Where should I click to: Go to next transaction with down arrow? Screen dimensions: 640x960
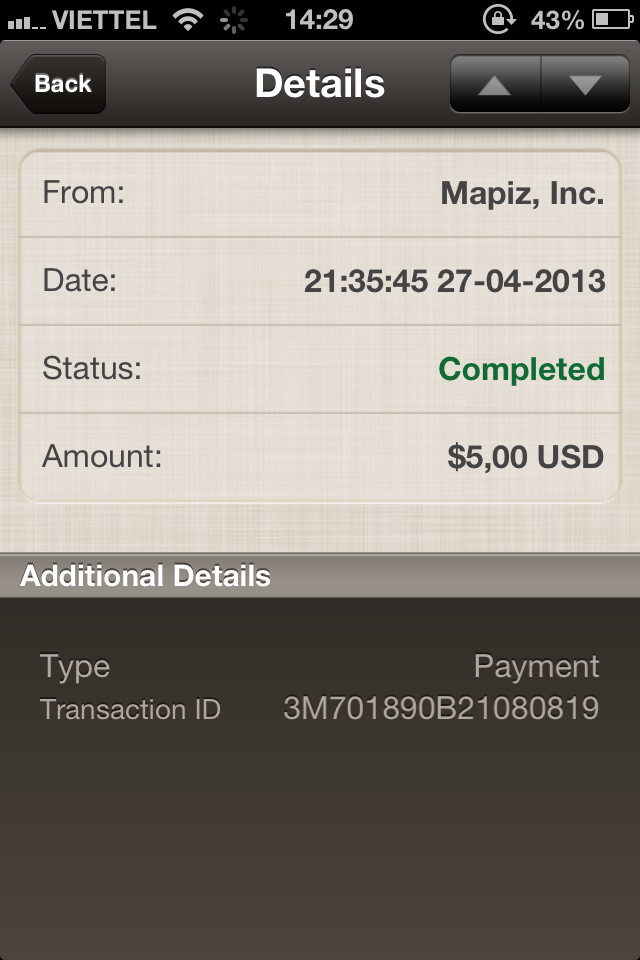[x=584, y=84]
